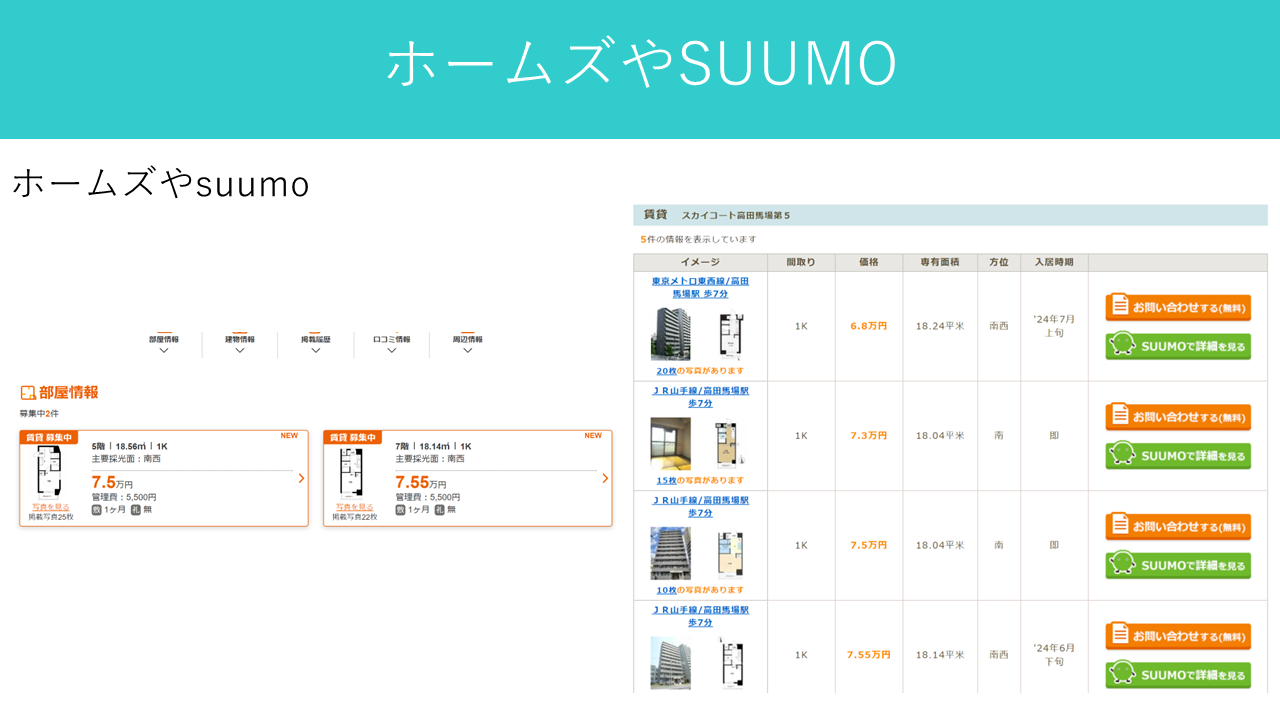Screen dimensions: 1280x720
Task: Click the スカイコート高田馬場第5 header text
Action: 736,216
